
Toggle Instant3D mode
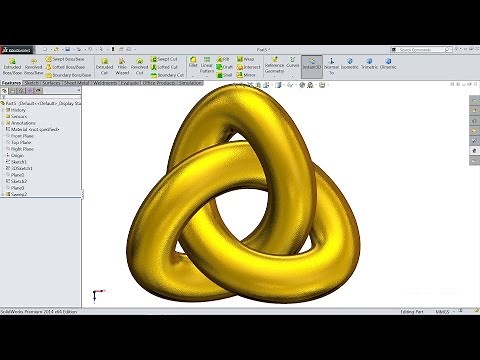(x=312, y=66)
